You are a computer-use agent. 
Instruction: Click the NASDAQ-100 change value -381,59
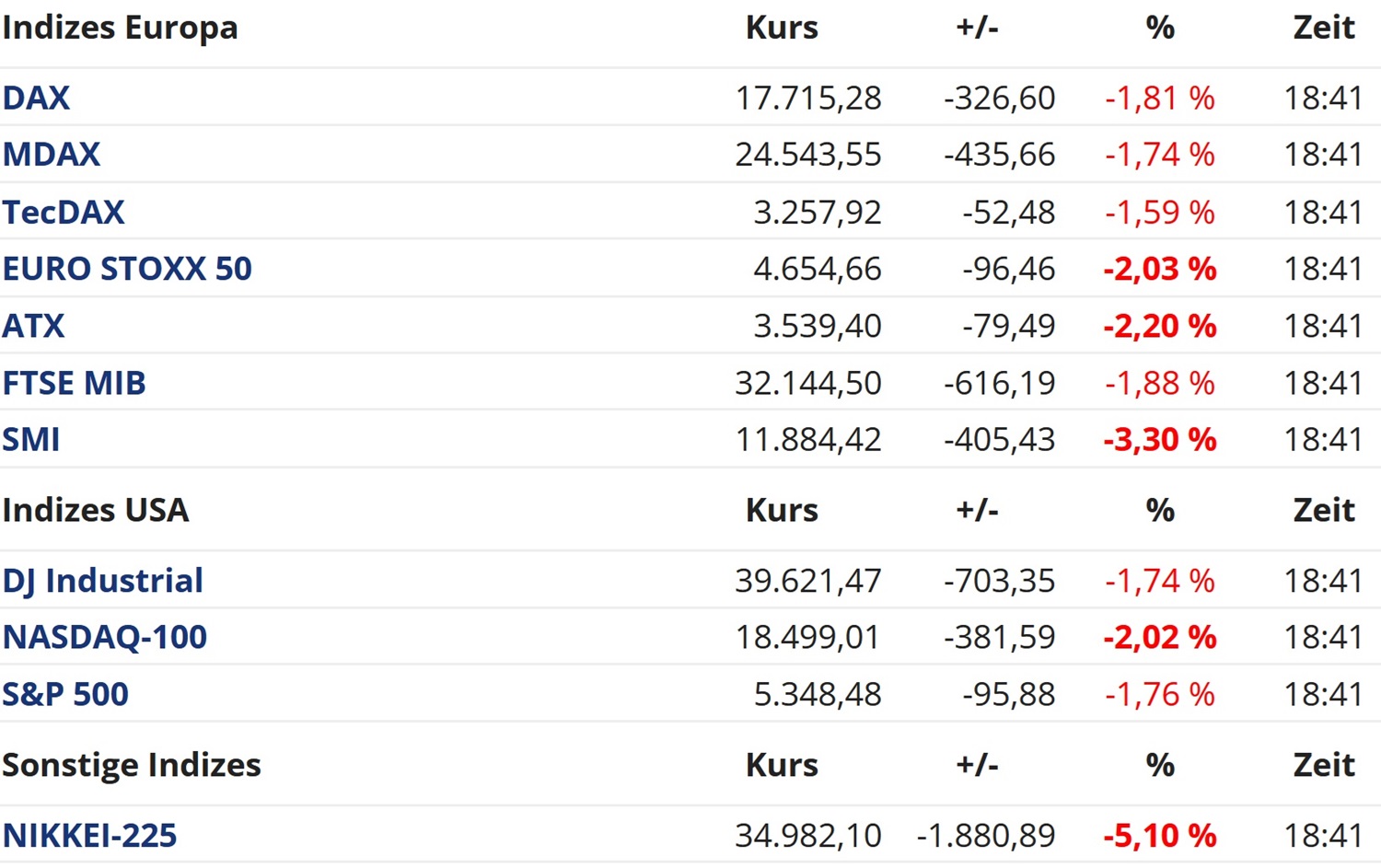1000,637
